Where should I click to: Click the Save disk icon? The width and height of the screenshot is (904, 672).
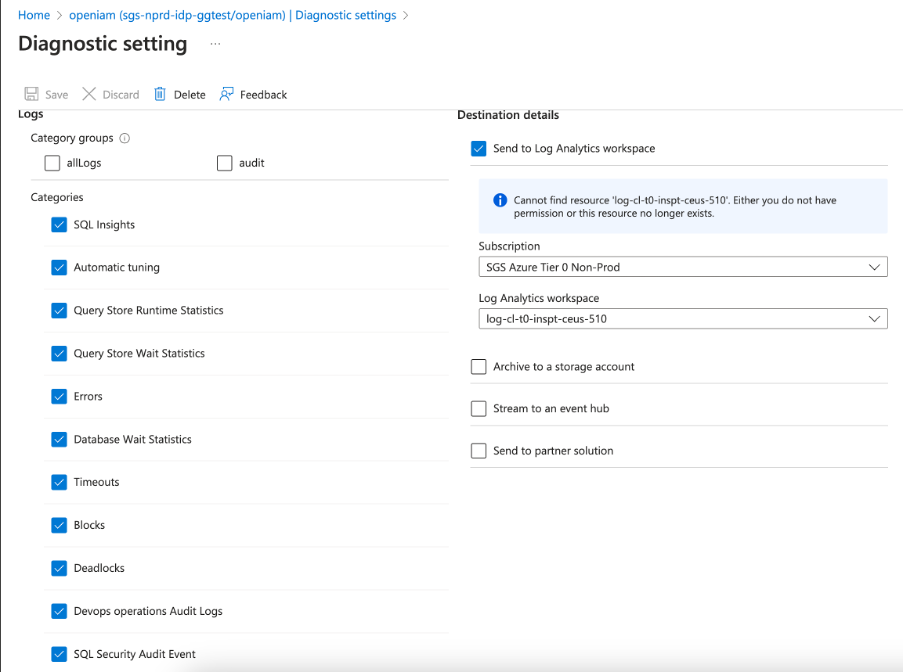pyautogui.click(x=32, y=94)
